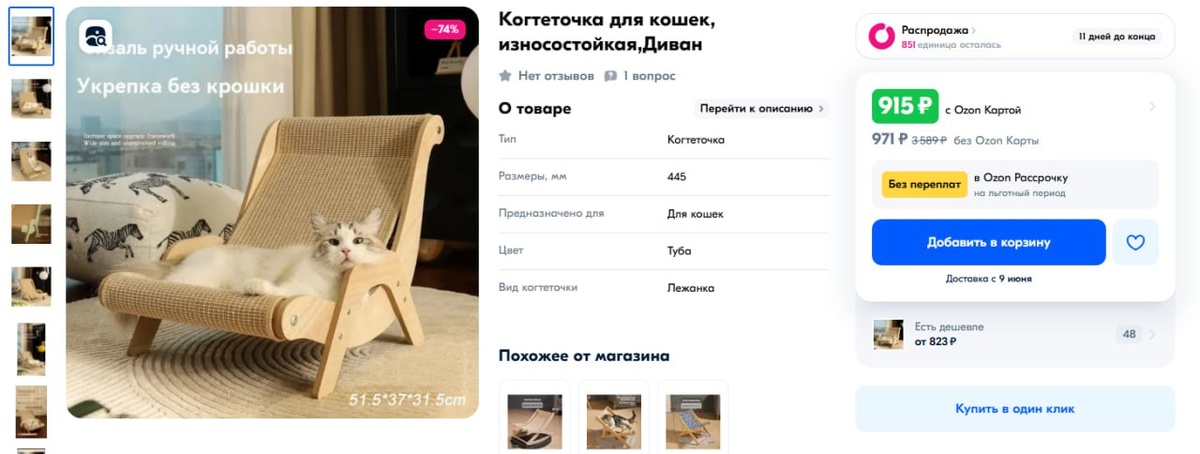Click the main cat lounger product image
This screenshot has width=1200, height=454.
(272, 213)
